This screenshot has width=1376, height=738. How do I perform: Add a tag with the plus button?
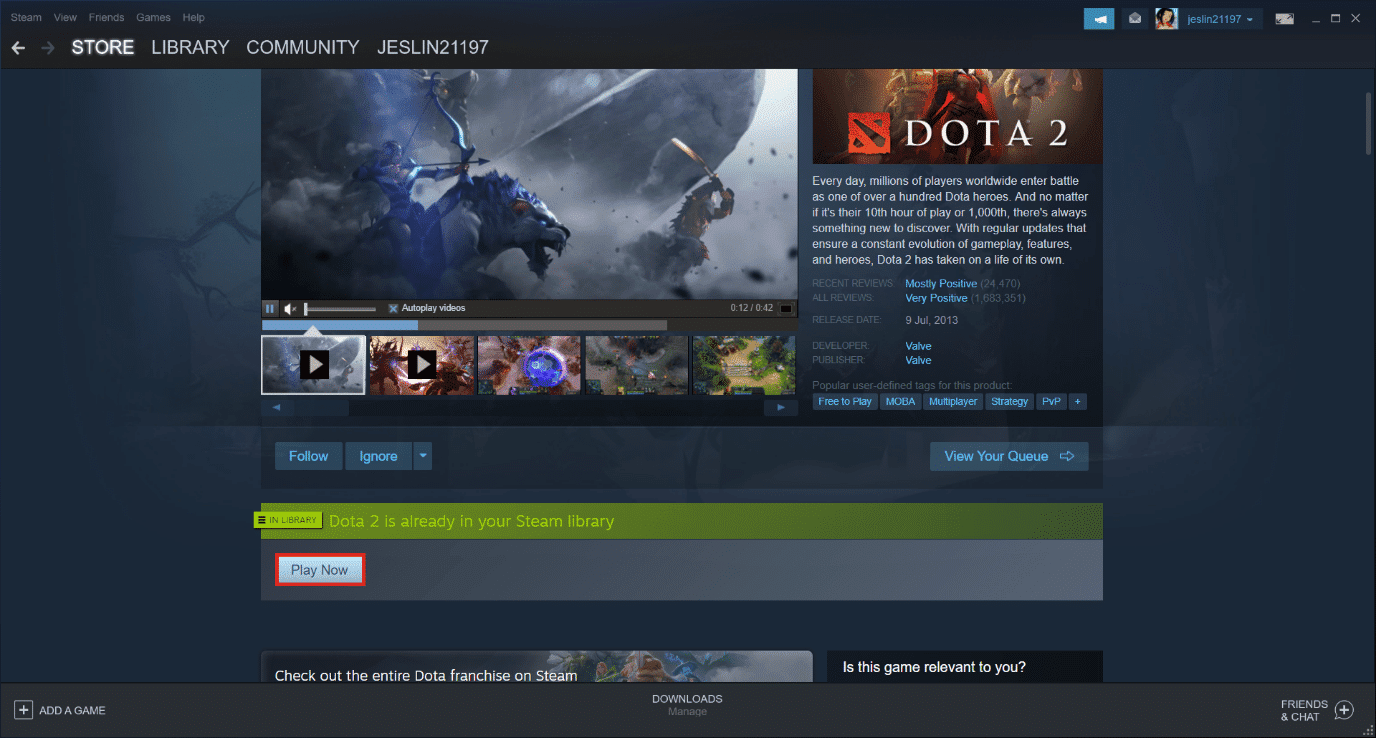[1077, 401]
